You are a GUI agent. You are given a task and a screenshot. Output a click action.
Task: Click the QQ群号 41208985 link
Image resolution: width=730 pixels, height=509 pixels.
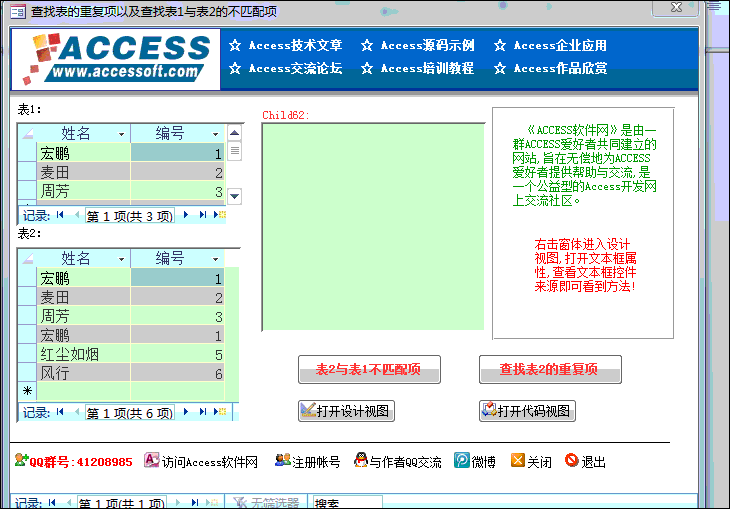[74, 461]
